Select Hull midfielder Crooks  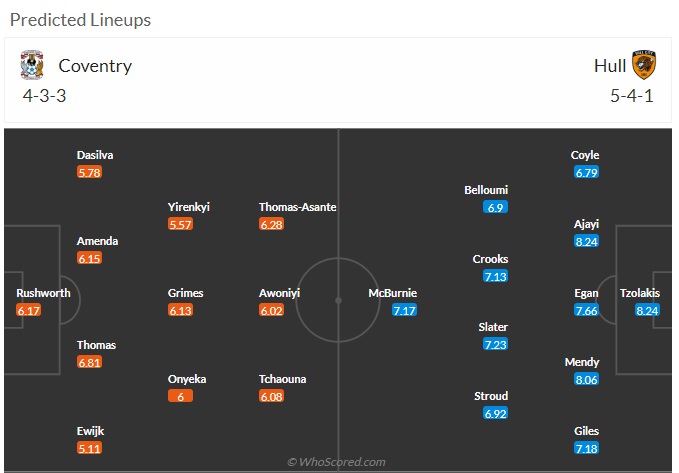click(490, 259)
